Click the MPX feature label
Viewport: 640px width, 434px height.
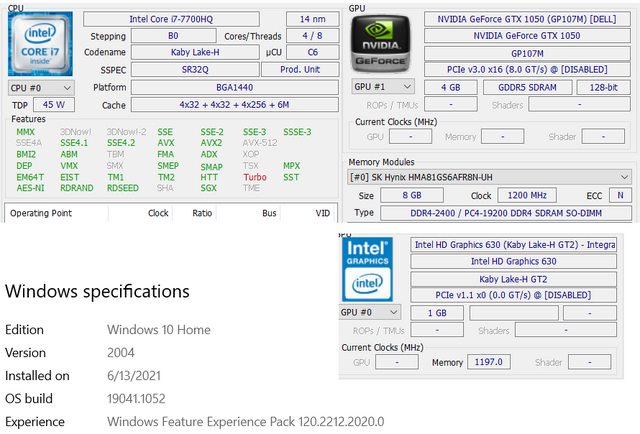tap(291, 166)
